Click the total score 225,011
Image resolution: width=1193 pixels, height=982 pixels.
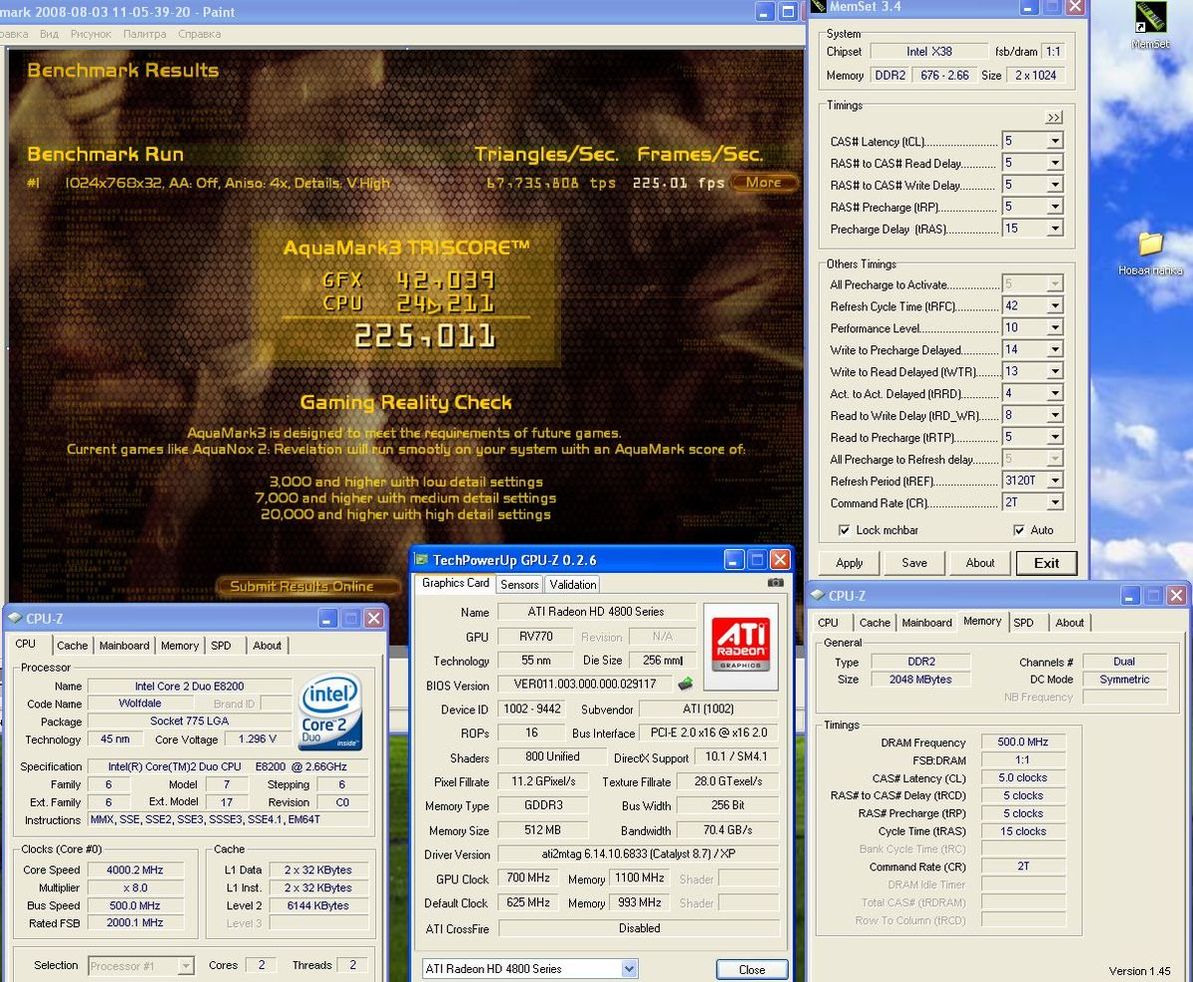tap(425, 336)
